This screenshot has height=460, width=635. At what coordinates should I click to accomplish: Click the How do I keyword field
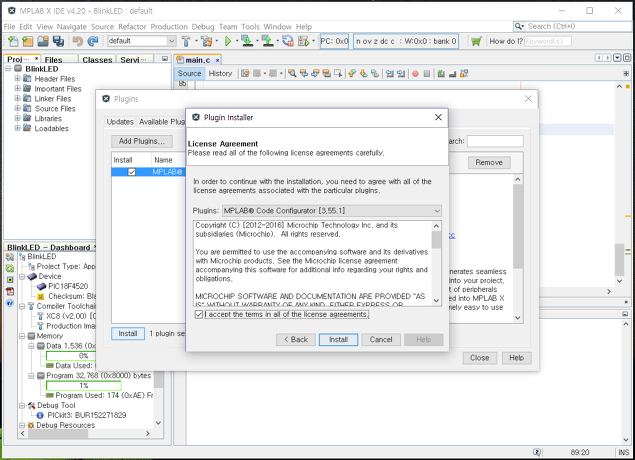[548, 41]
